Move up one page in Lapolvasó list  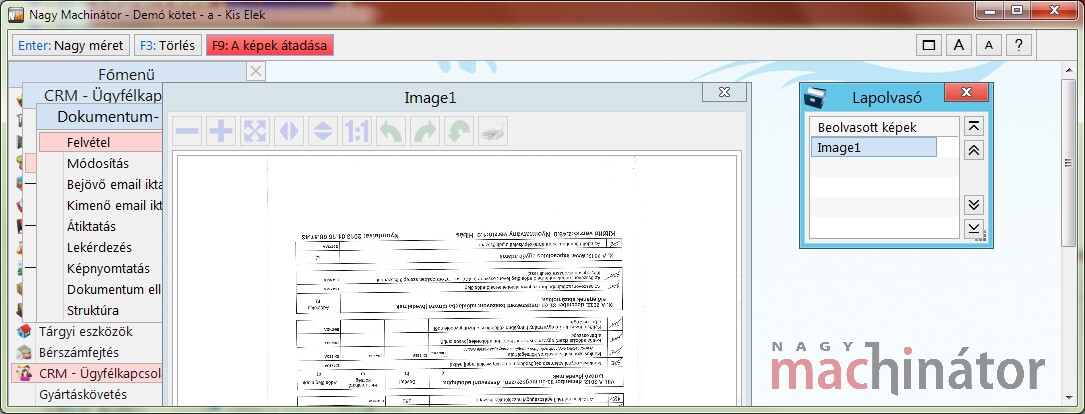974,150
